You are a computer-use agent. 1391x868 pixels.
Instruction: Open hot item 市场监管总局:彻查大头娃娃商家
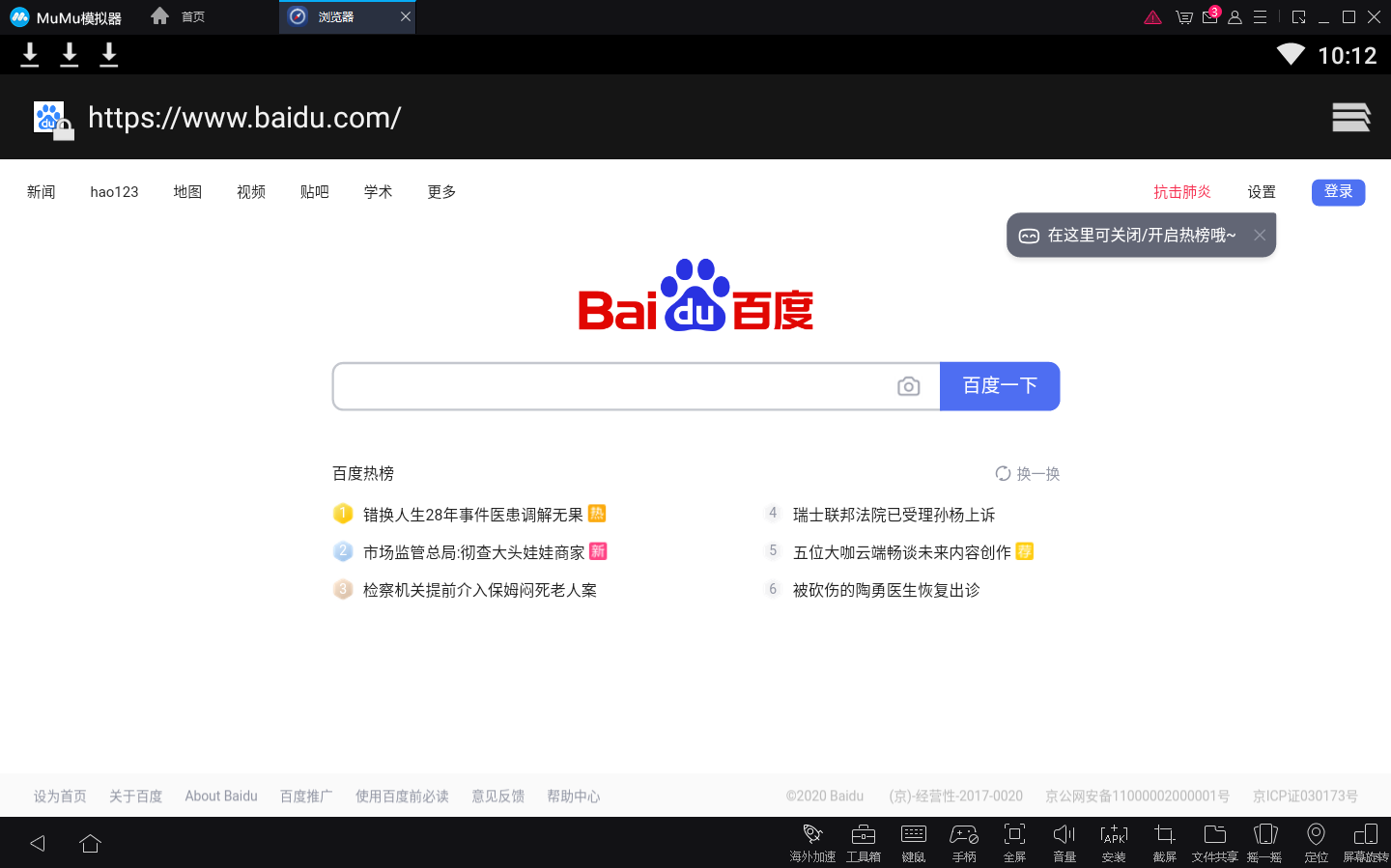pyautogui.click(x=474, y=552)
